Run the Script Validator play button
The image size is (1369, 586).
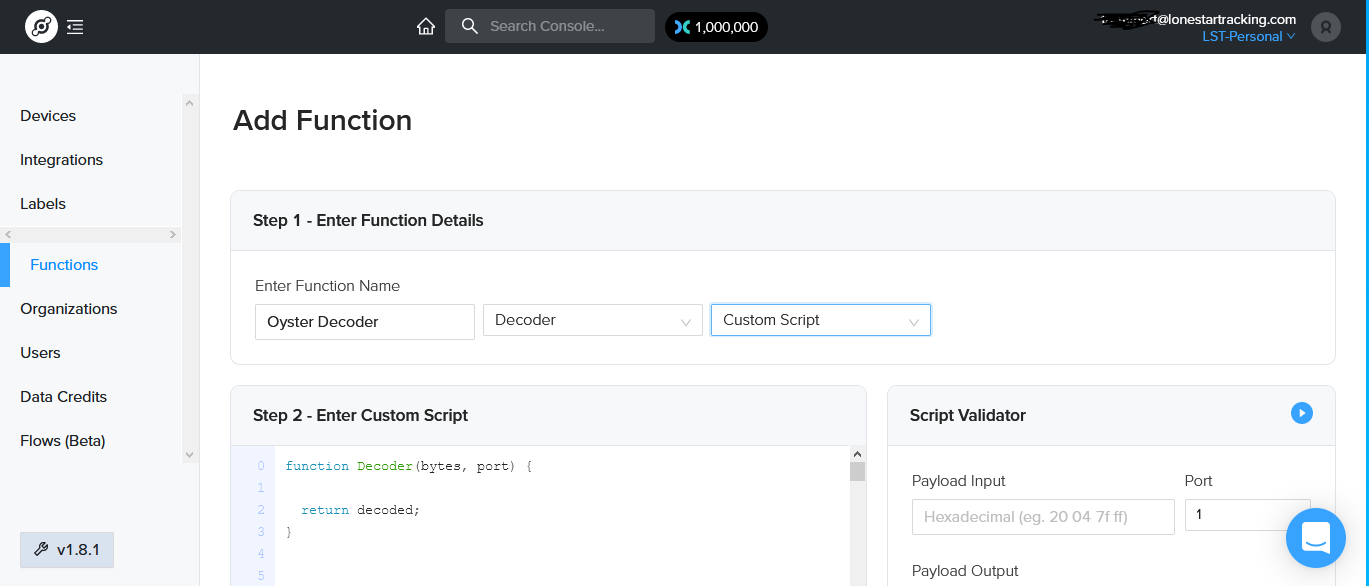(1301, 413)
